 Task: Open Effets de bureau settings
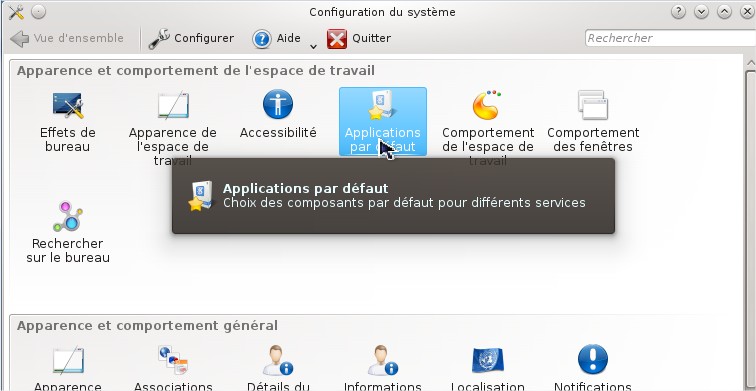(x=68, y=121)
